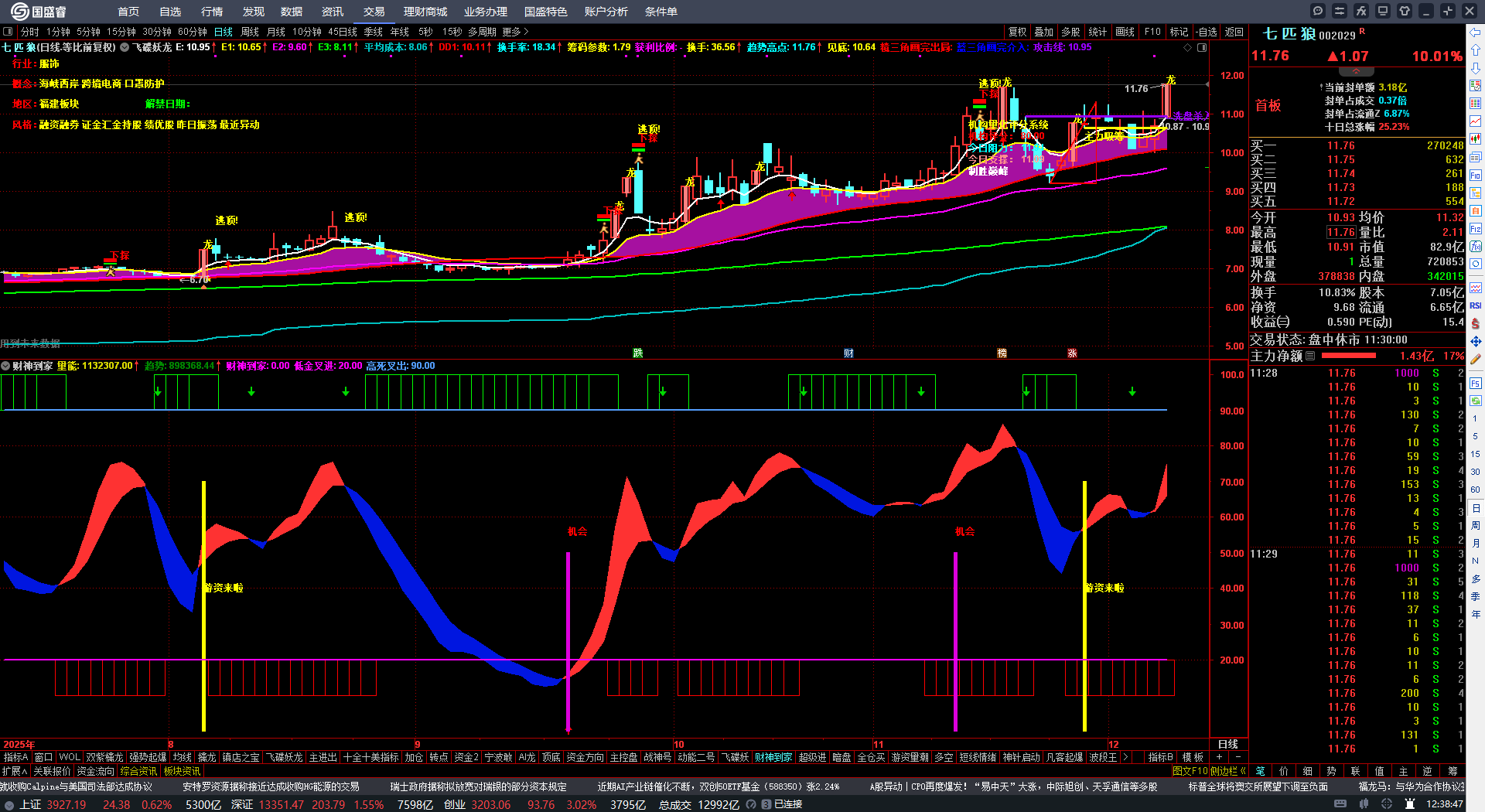Click the plus button to add indicator pane
Screen dimensions: 1485x812
(x=1220, y=757)
